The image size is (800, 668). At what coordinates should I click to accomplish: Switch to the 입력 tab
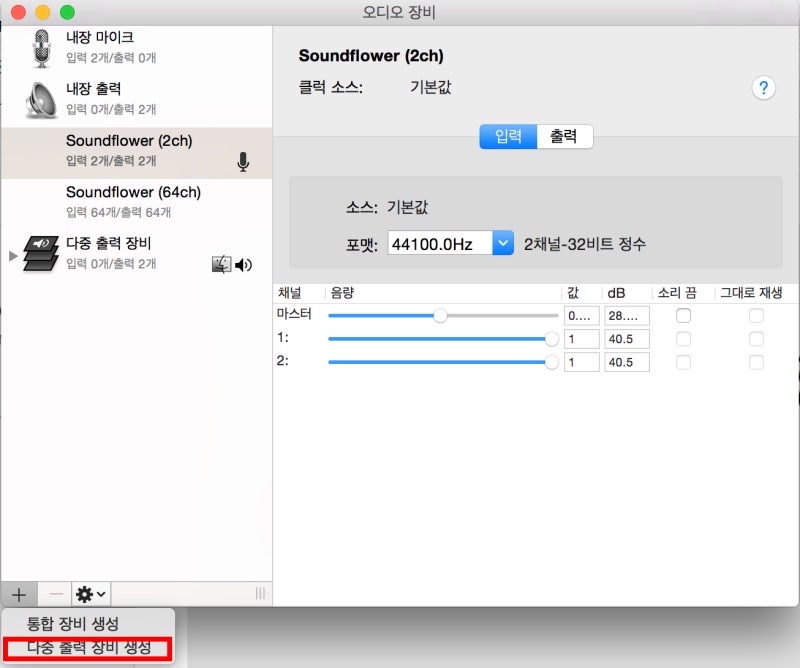pos(508,136)
